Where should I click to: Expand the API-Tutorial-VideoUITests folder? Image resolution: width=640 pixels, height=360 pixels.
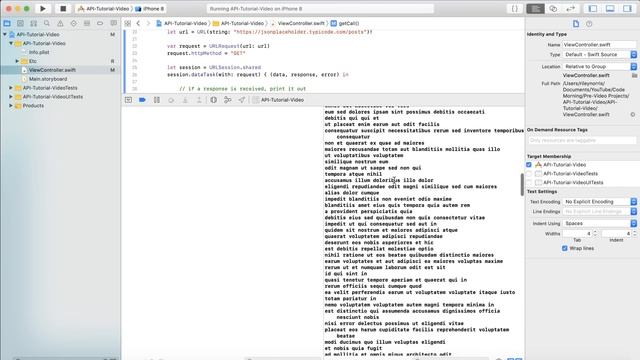(x=11, y=97)
